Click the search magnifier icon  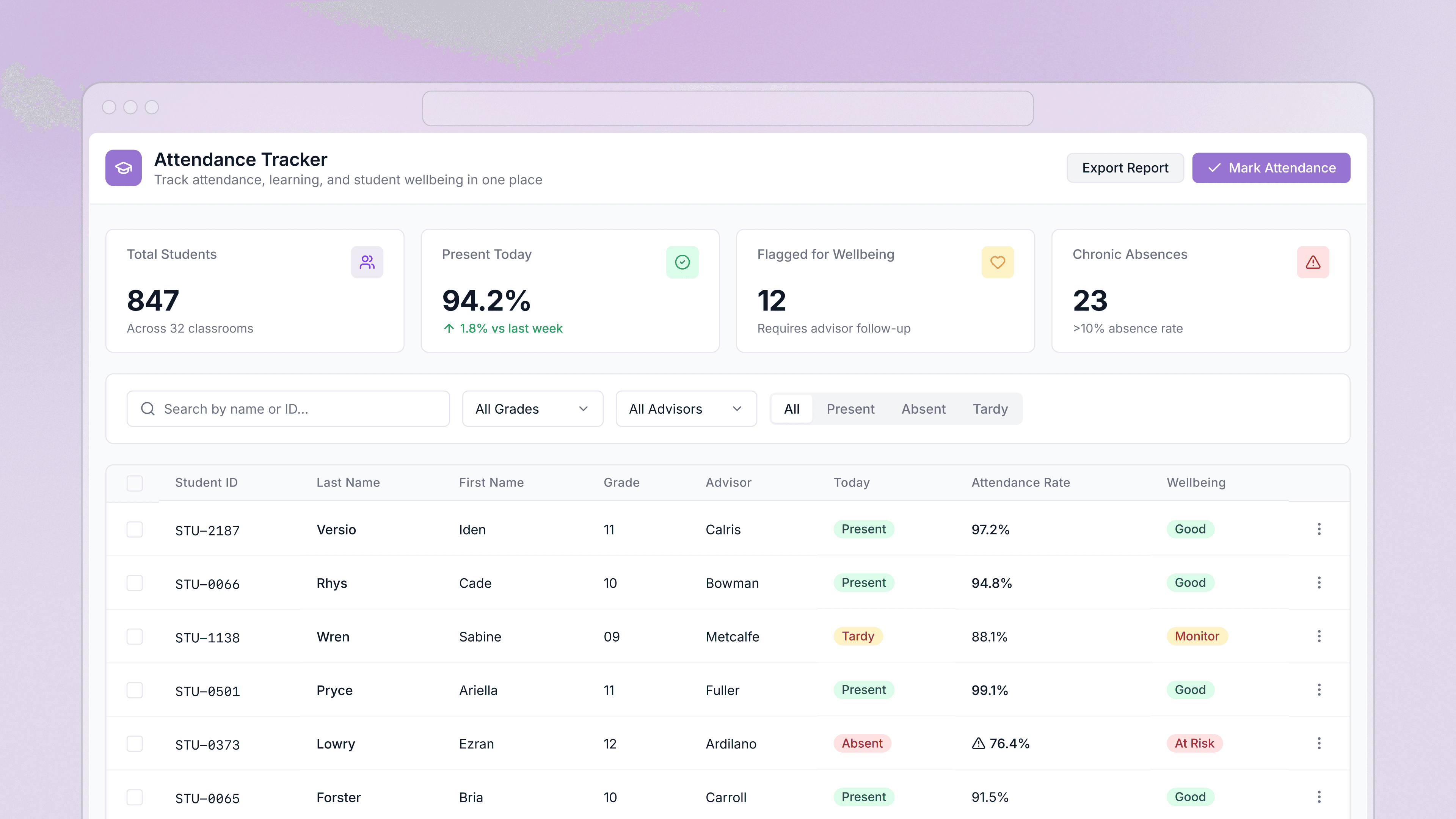pos(148,409)
